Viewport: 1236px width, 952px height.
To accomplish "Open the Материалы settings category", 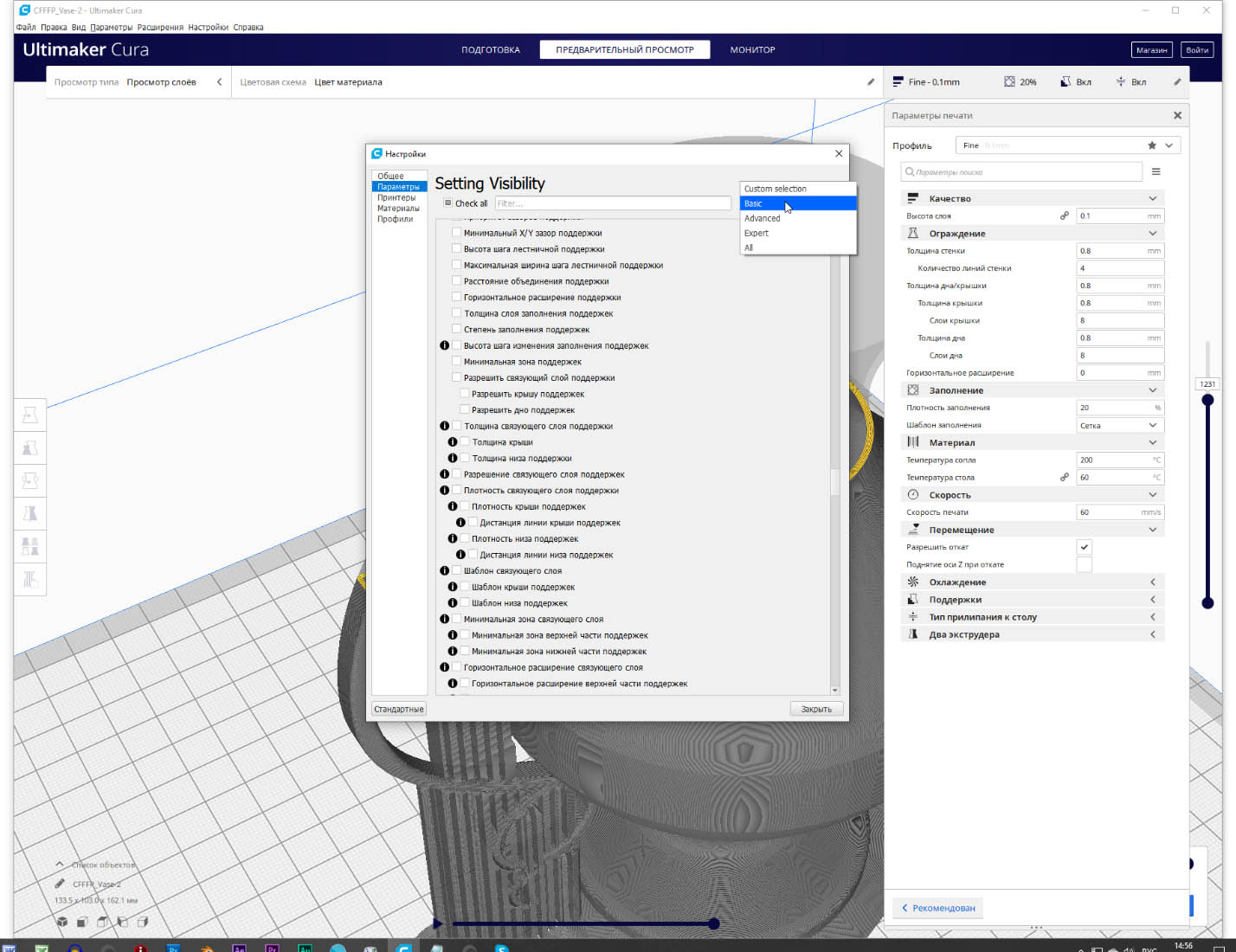I will tap(398, 208).
